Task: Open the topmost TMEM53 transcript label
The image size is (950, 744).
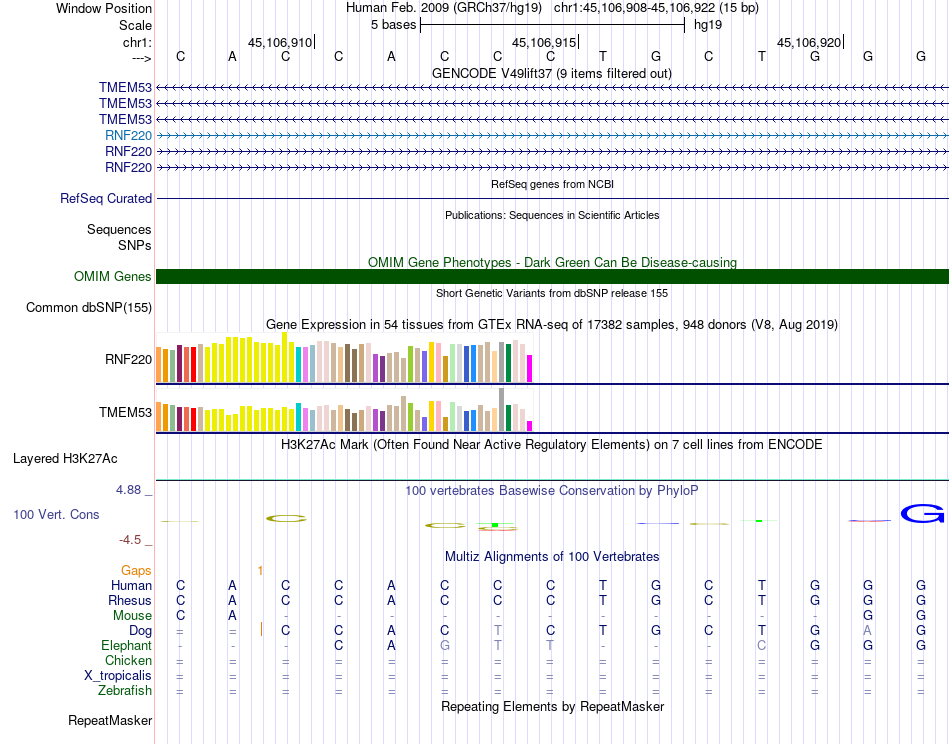Action: point(125,87)
